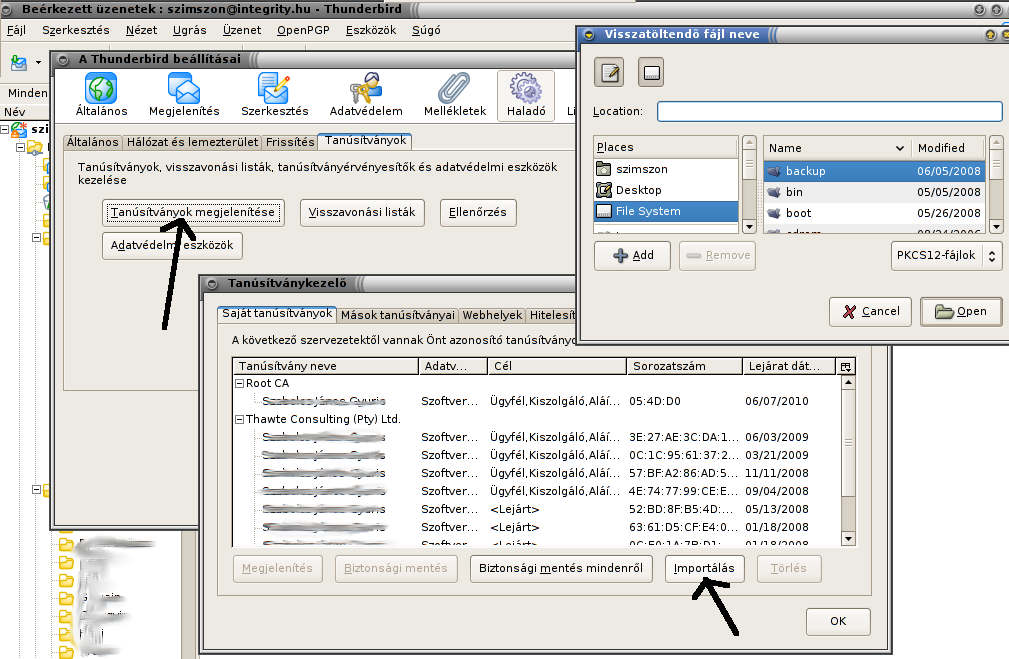Sort certificates by Sorozatszám column

click(685, 366)
